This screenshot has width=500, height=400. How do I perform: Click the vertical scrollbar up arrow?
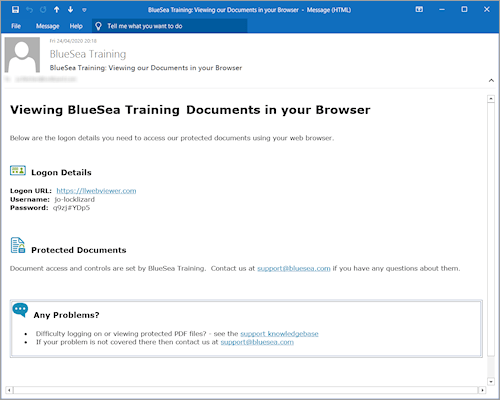pos(491,99)
